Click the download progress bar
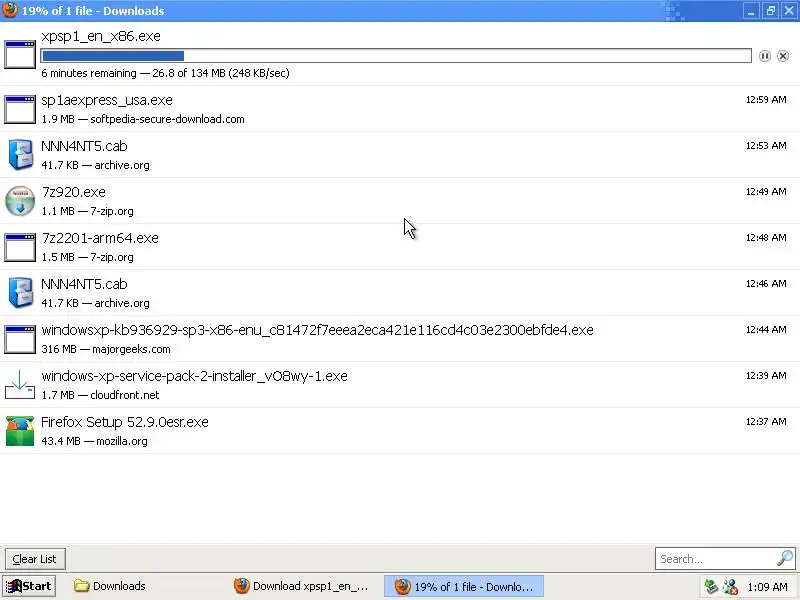800x600 pixels. (x=396, y=56)
